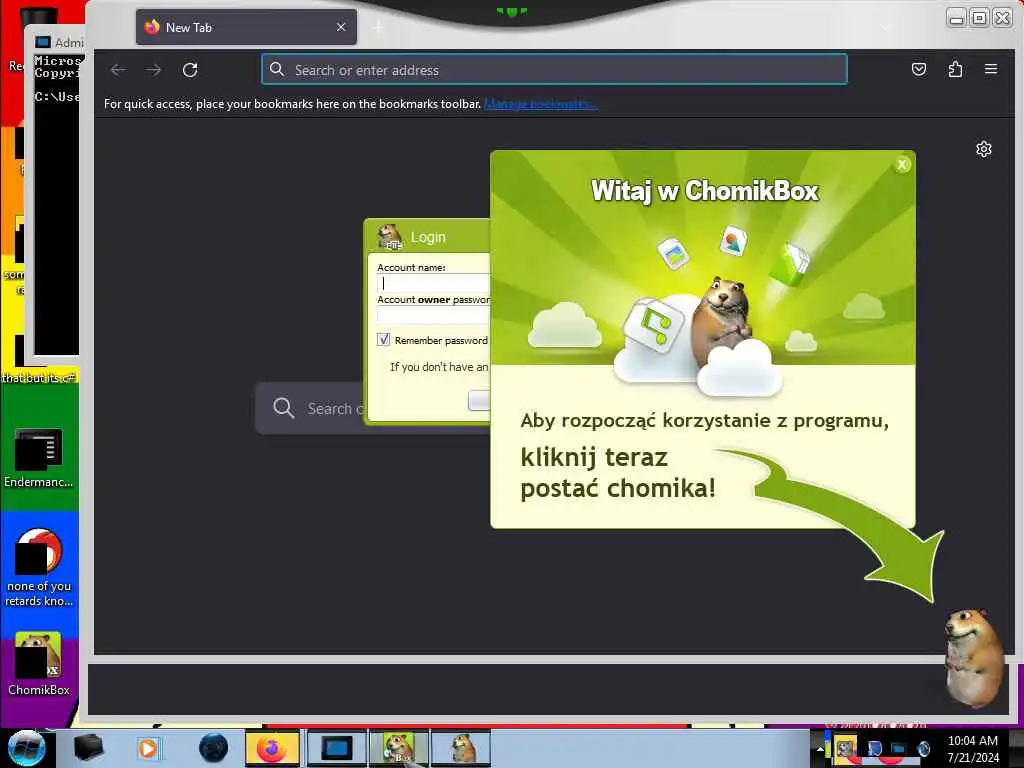Click the 'If you don't have an' text in Login
Image resolution: width=1024 pixels, height=768 pixels.
click(x=439, y=367)
